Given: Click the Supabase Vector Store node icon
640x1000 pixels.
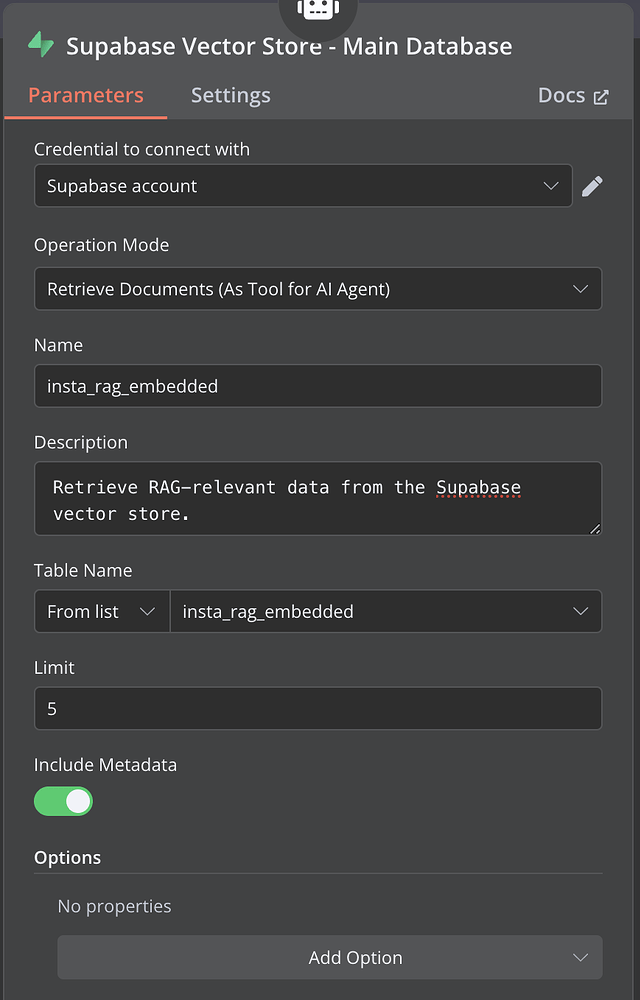Looking at the screenshot, I should 40,45.
